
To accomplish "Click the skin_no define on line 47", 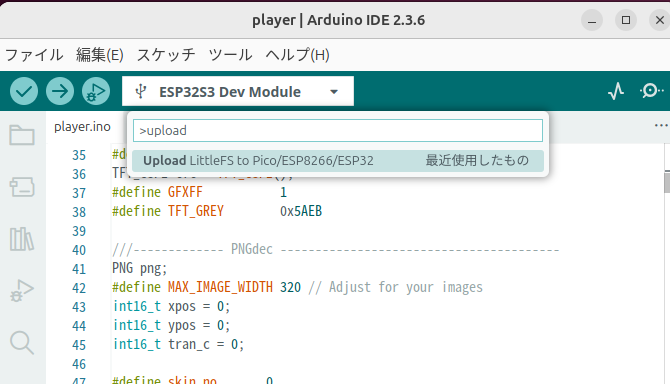I will coord(192,380).
